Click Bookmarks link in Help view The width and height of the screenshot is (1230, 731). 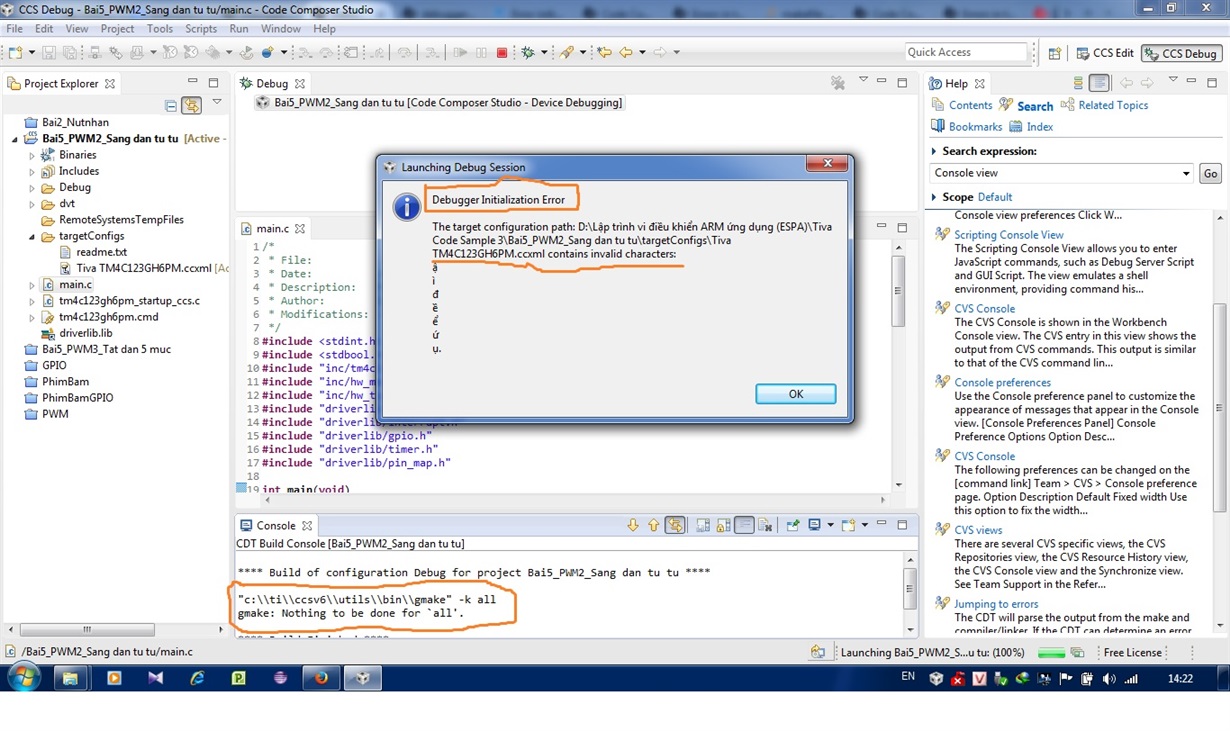975,127
